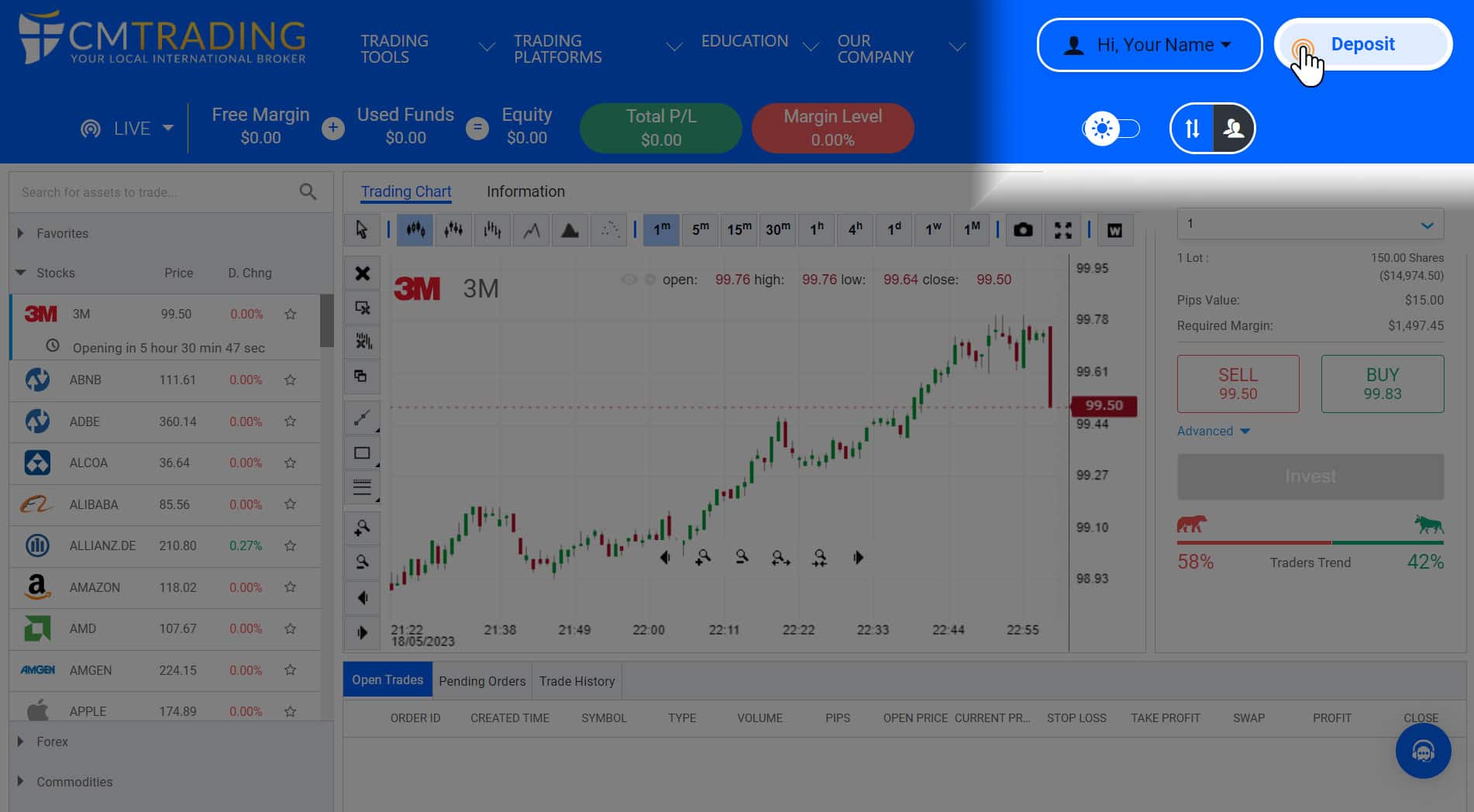1474x812 pixels.
Task: Star AMAZON as a favorite
Action: click(x=291, y=587)
